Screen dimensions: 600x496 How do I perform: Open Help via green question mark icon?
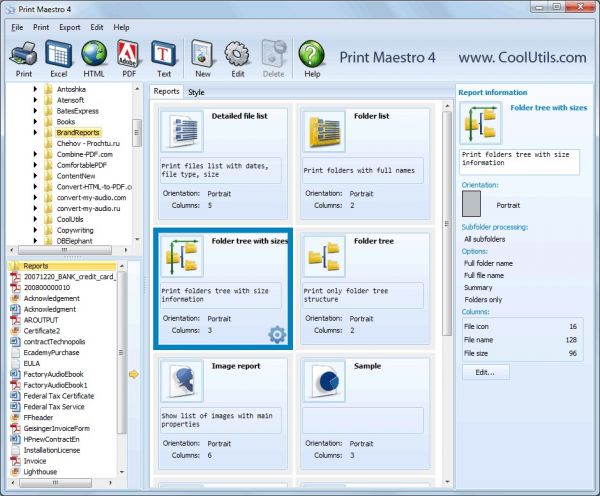pos(311,58)
